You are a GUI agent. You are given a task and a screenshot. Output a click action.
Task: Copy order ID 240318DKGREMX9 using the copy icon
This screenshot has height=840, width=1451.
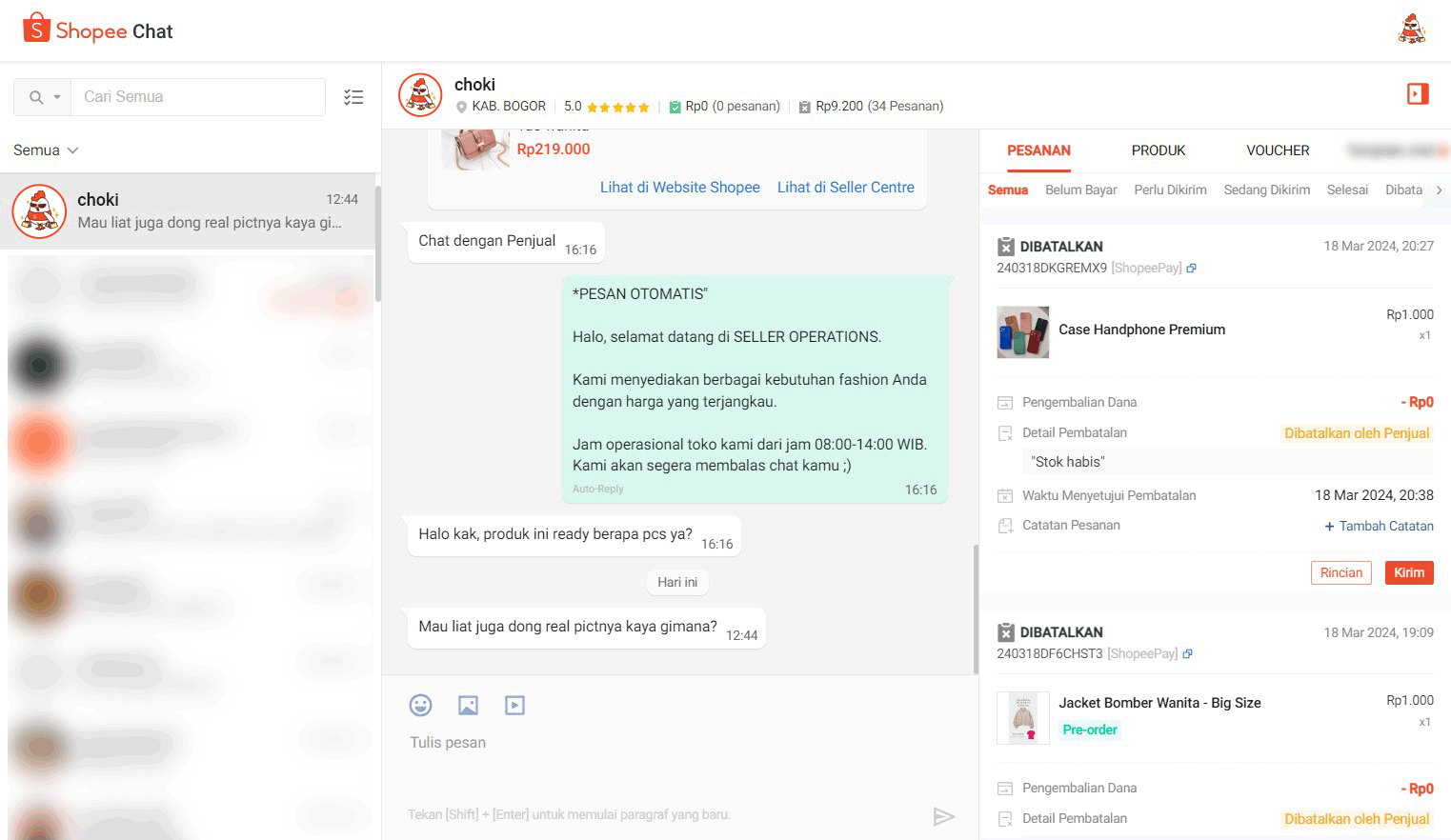pyautogui.click(x=1191, y=268)
